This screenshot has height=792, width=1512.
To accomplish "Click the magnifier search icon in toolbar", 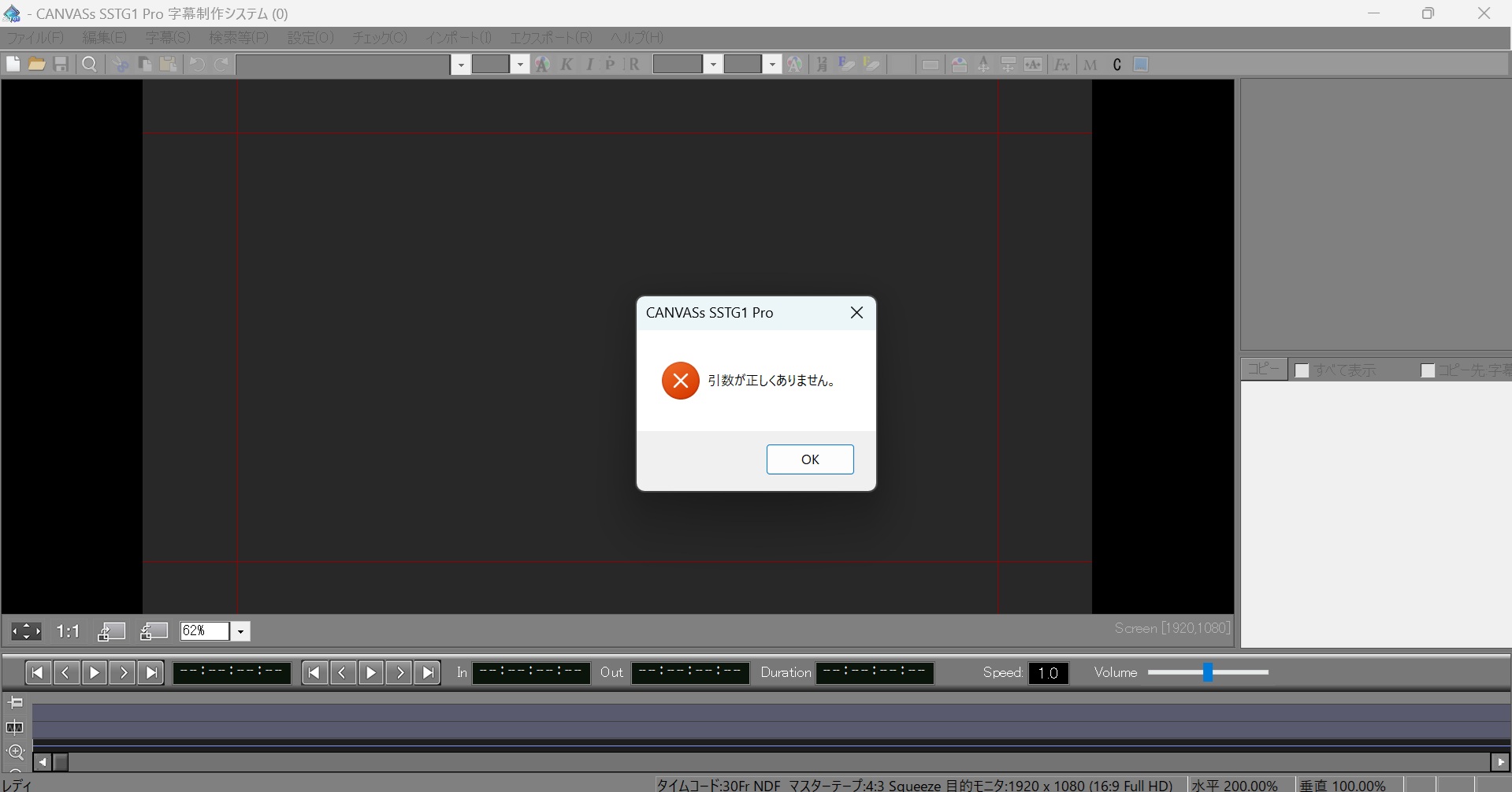I will [x=89, y=65].
